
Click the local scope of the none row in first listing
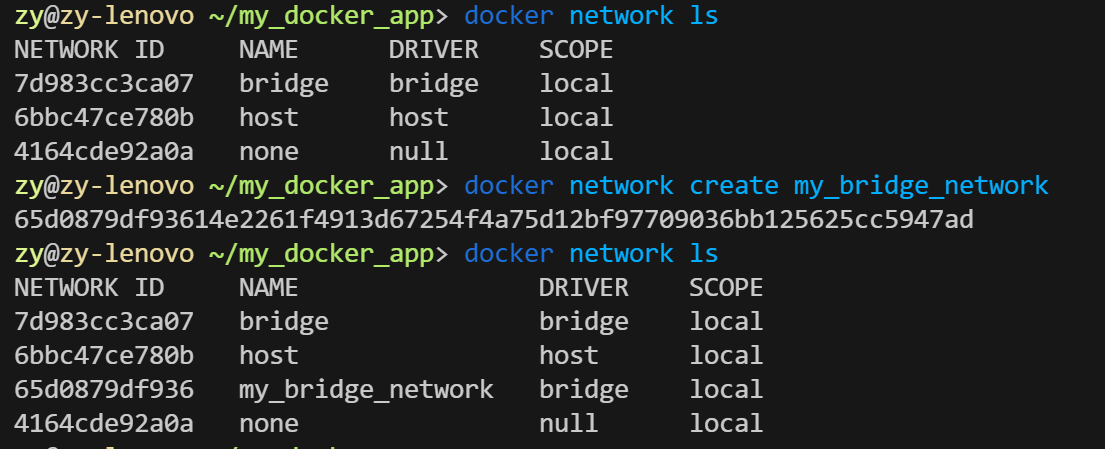[576, 152]
